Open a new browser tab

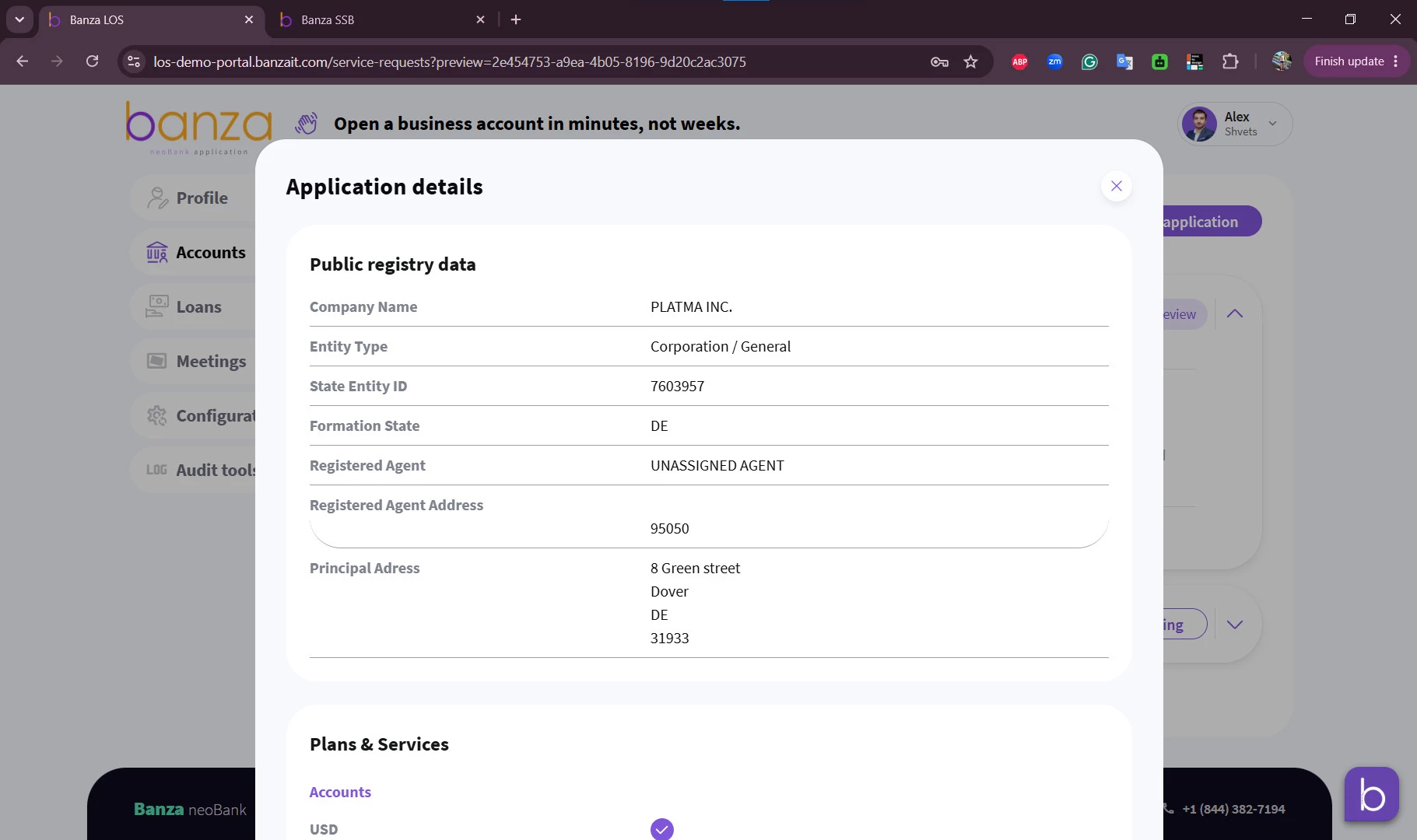click(x=516, y=19)
